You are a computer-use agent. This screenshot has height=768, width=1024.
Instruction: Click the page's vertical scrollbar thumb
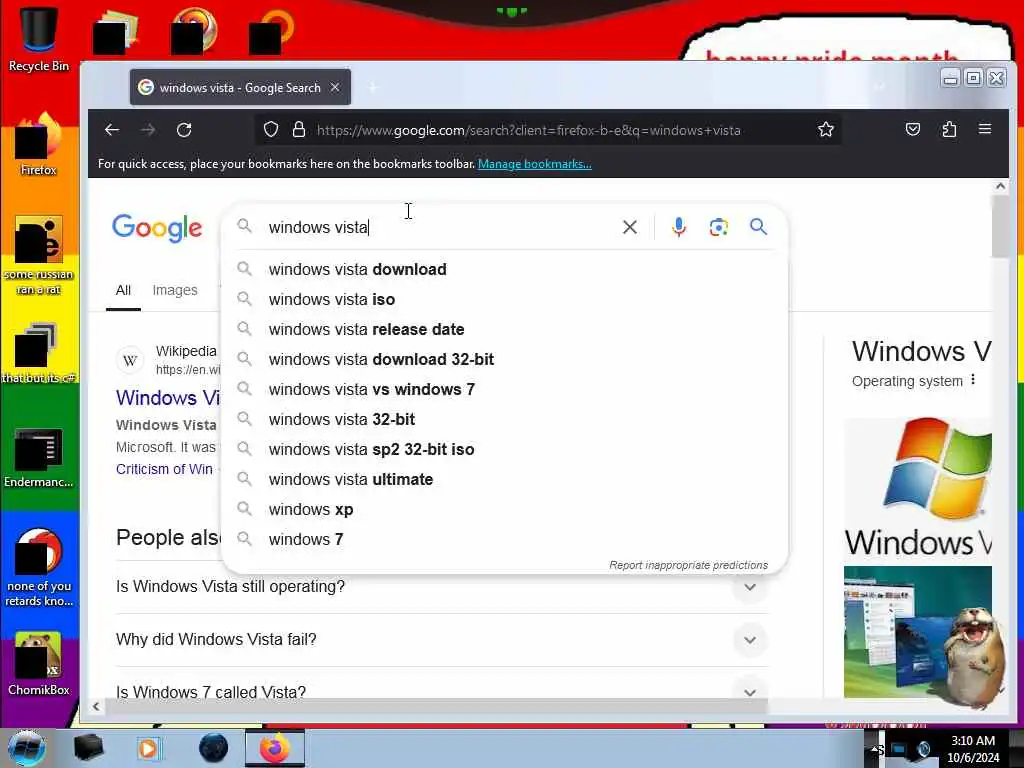(x=1000, y=226)
